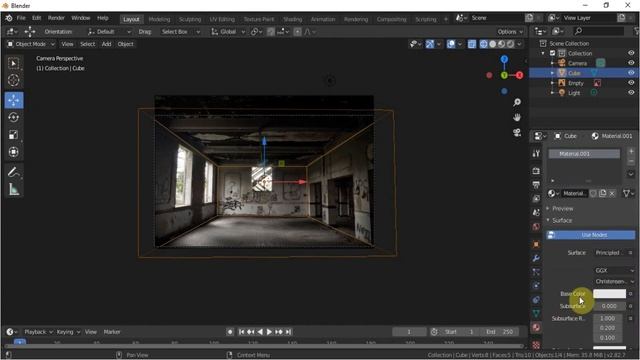The height and width of the screenshot is (360, 640).
Task: Hide the Camera in outliner
Action: 631,63
